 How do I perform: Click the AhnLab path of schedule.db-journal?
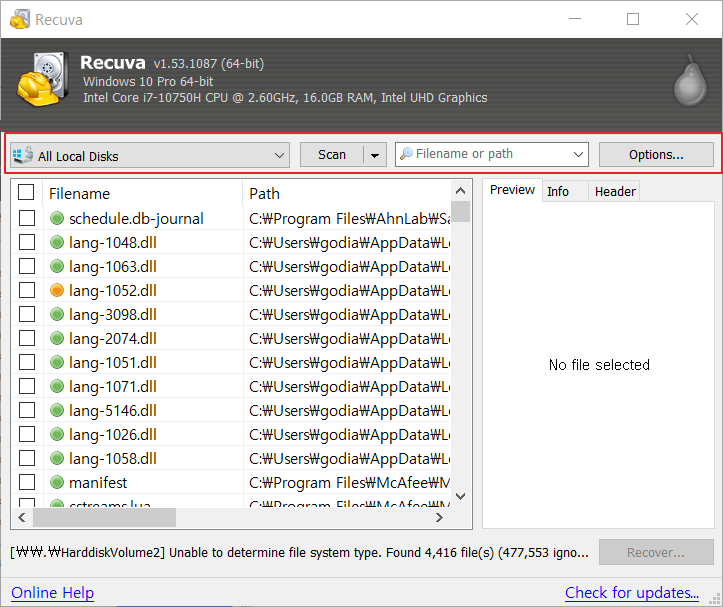coord(350,219)
